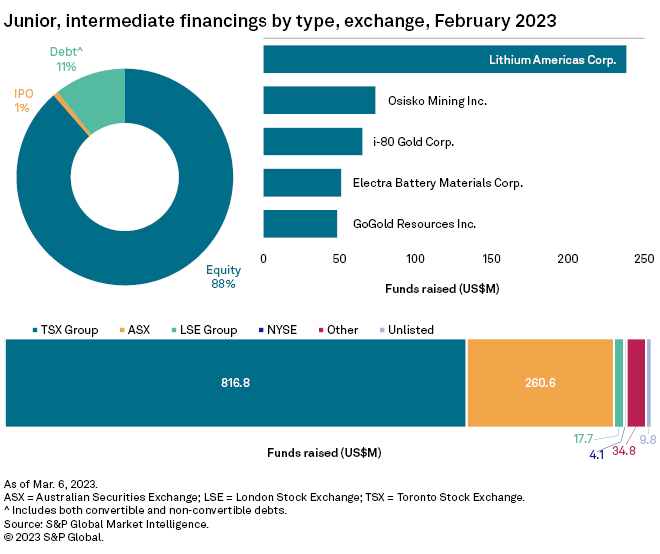This screenshot has width=660, height=554.
Task: Click the Unlisted legend marker
Action: click(x=383, y=330)
